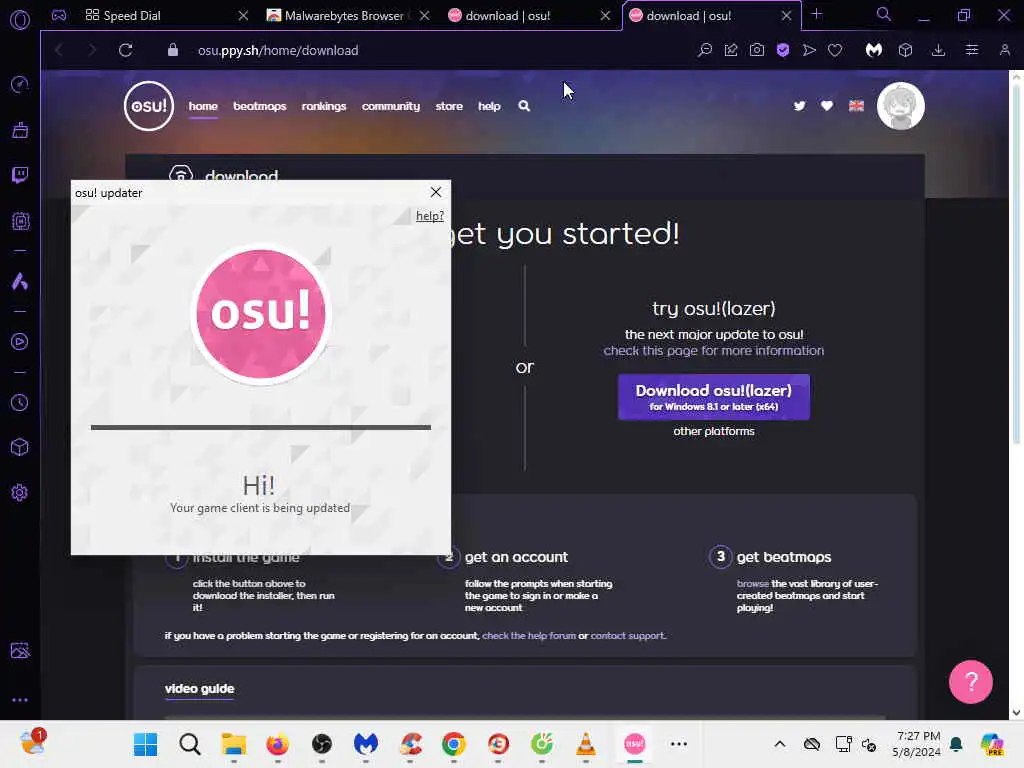Take a snapshot with the camera icon
Screen dimensions: 1024x768
[757, 50]
